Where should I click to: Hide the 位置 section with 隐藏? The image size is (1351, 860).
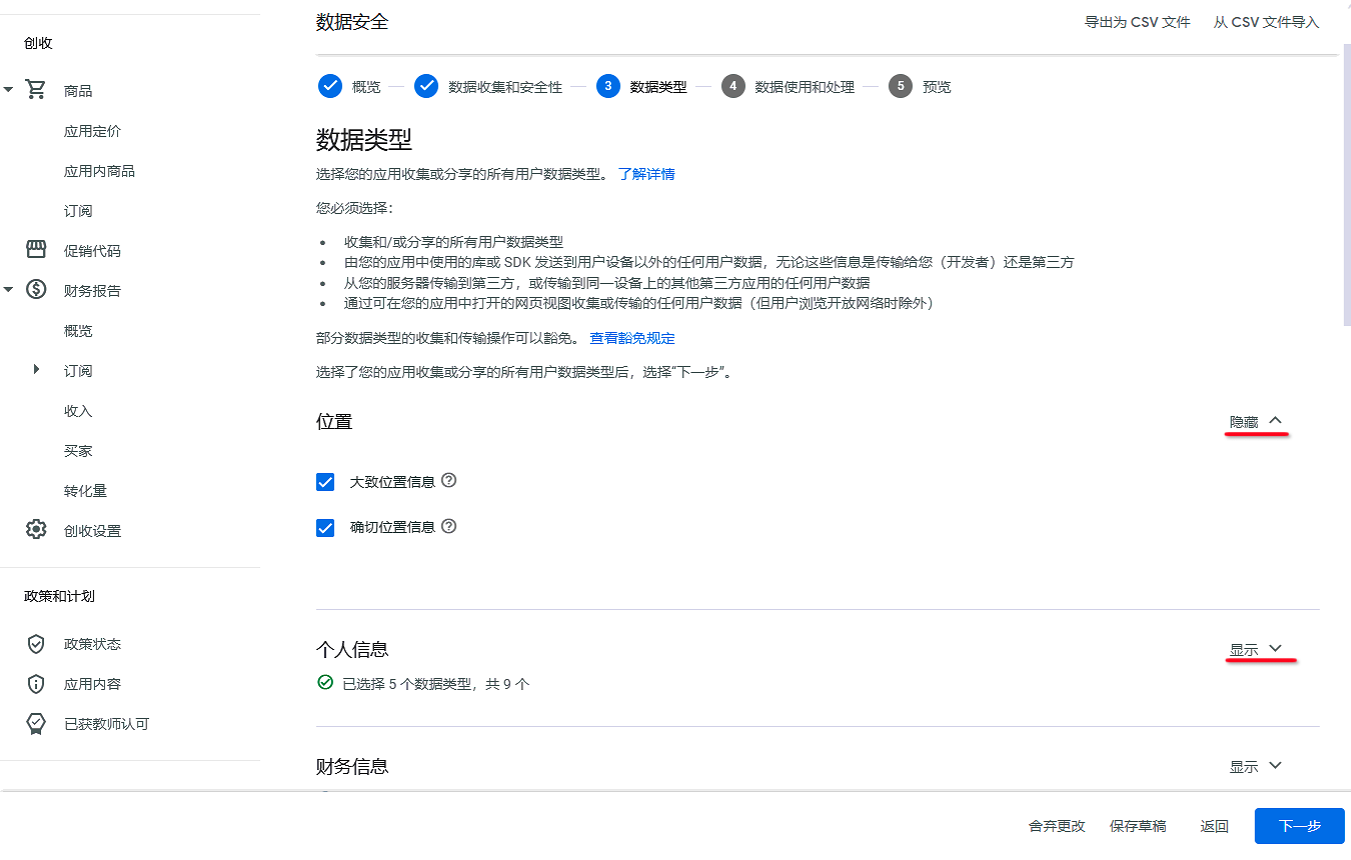tap(1256, 422)
